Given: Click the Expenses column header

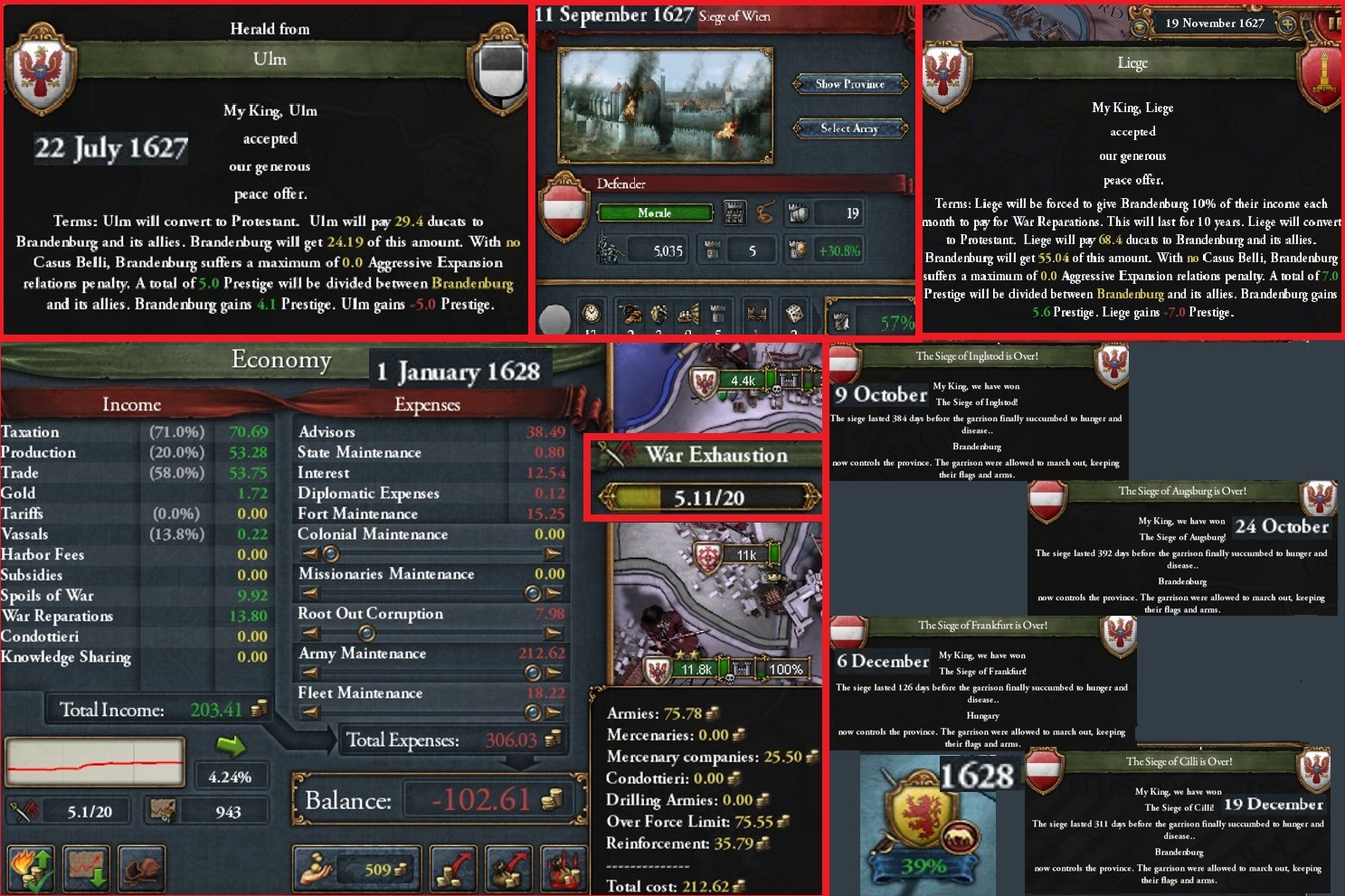Looking at the screenshot, I should point(427,404).
